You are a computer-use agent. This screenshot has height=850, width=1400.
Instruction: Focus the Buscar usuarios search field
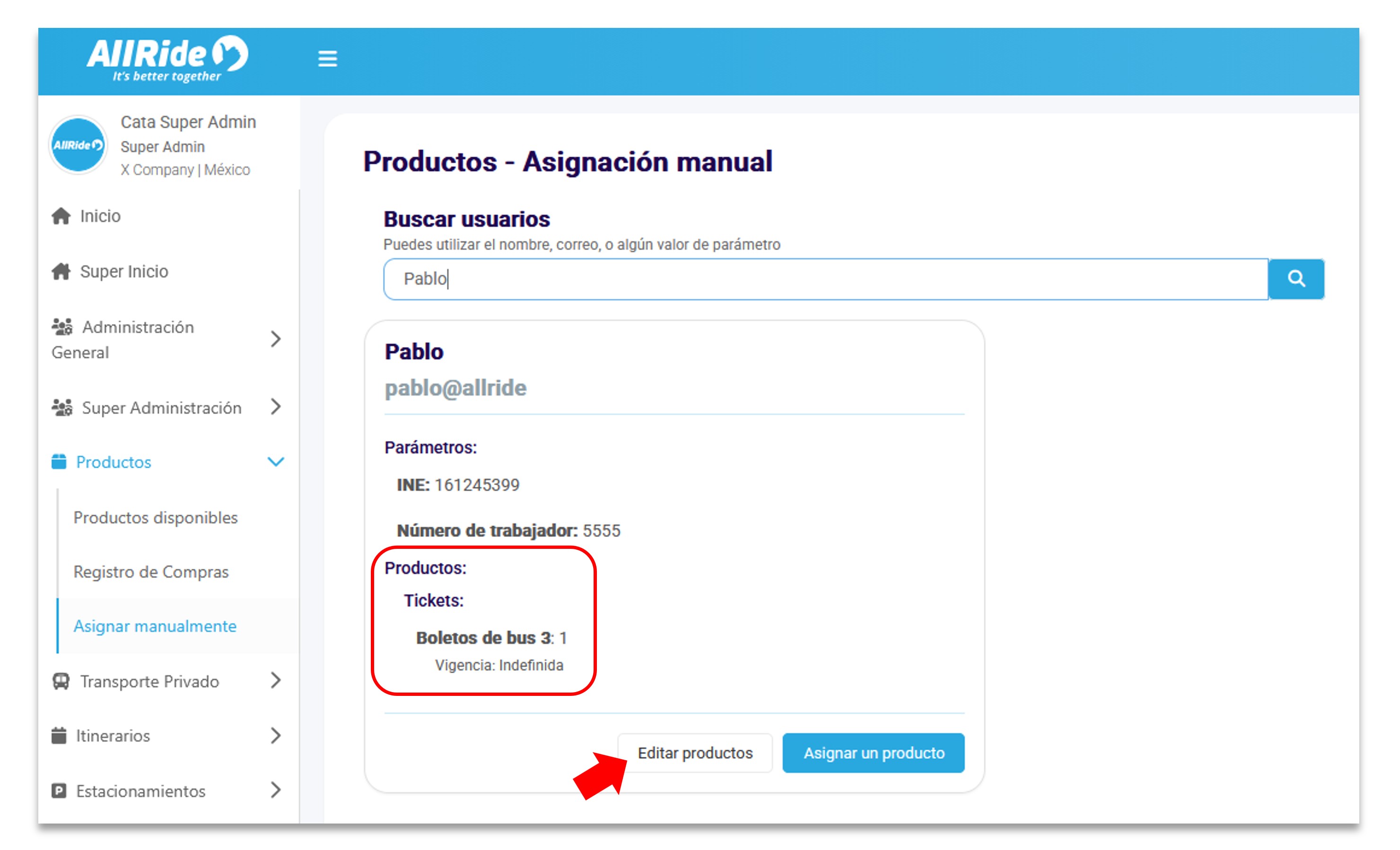click(824, 279)
